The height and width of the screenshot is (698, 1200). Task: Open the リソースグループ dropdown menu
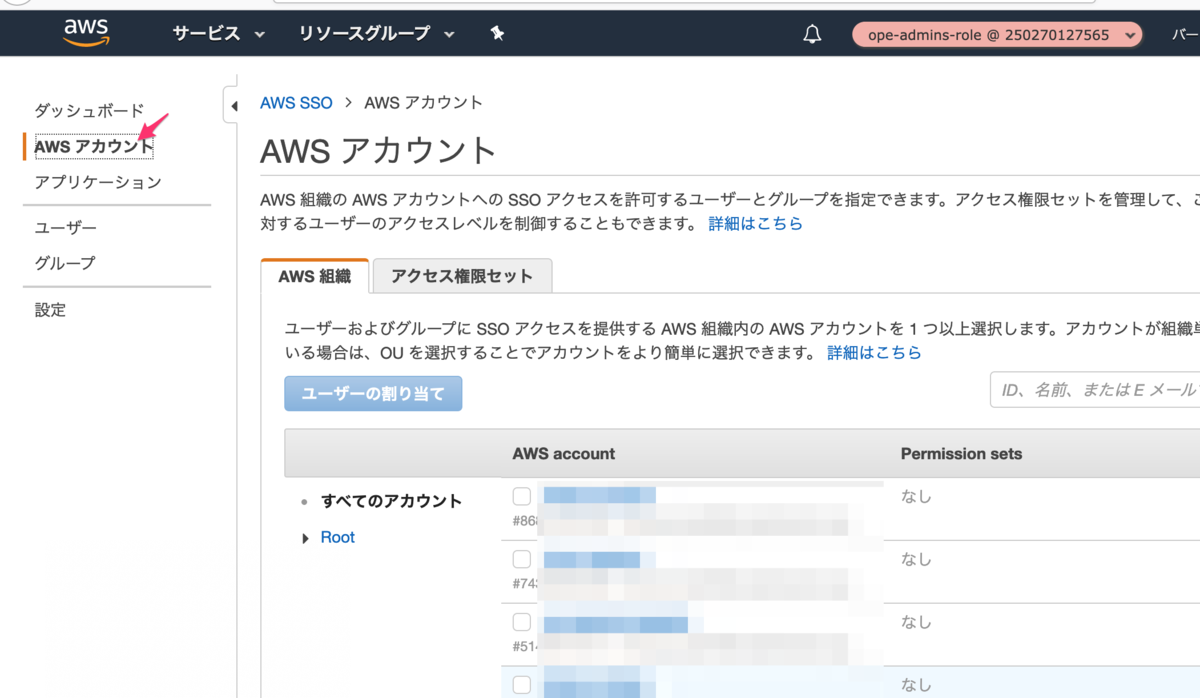376,34
